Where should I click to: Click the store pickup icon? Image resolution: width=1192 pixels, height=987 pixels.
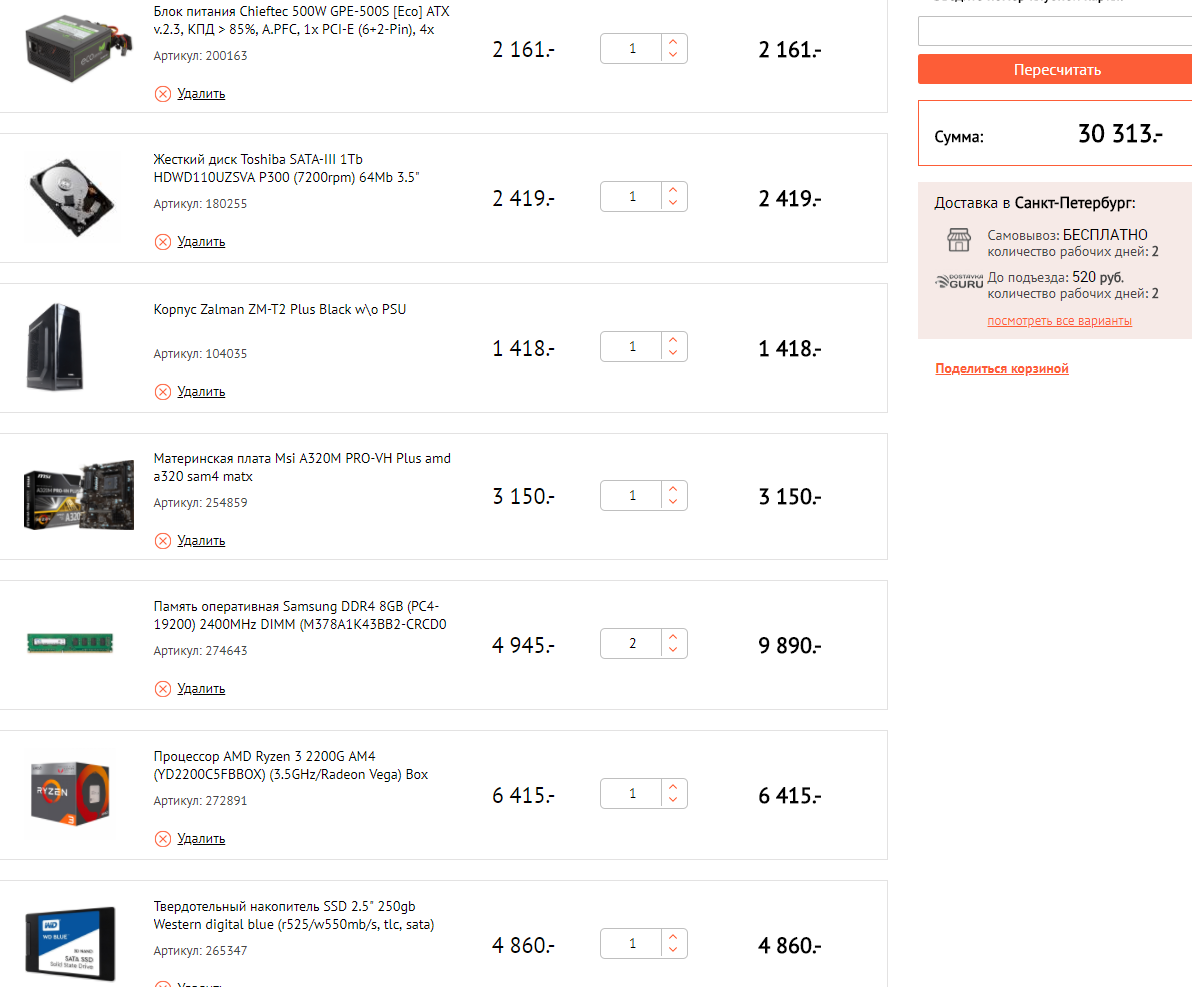[959, 240]
